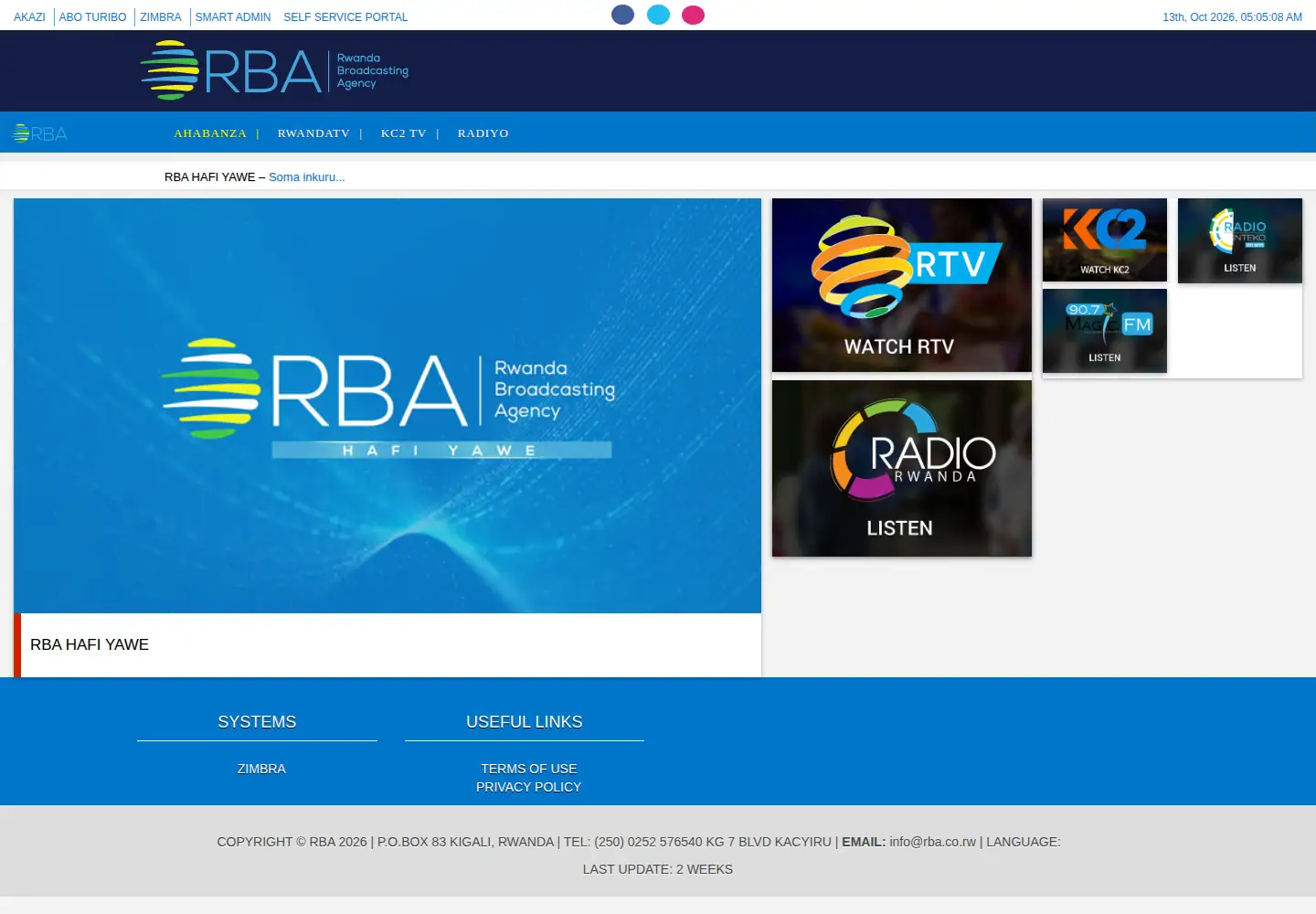Viewport: 1316px width, 914px height.
Task: Open the Radio Inteko LISTEN tile
Action: (x=1240, y=240)
